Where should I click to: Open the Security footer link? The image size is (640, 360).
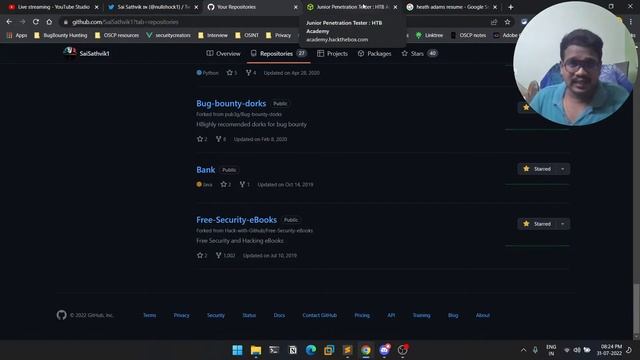(216, 316)
